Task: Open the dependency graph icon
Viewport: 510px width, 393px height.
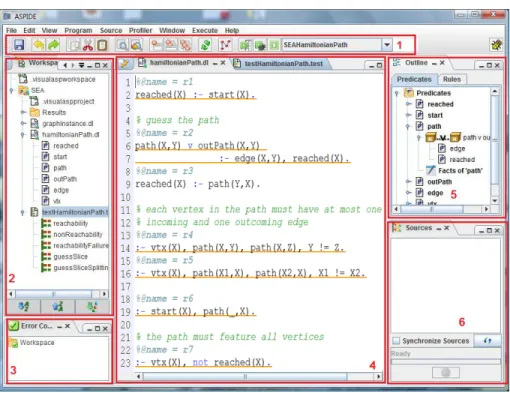Action: [225, 45]
